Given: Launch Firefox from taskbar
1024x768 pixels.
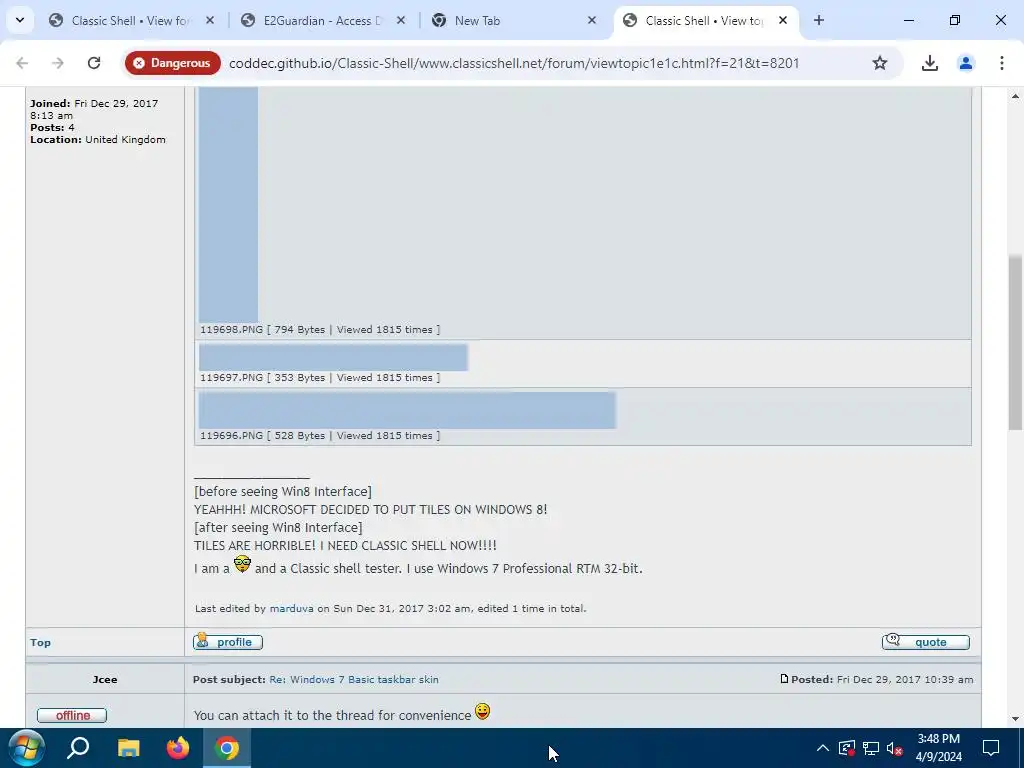Looking at the screenshot, I should coord(178,748).
